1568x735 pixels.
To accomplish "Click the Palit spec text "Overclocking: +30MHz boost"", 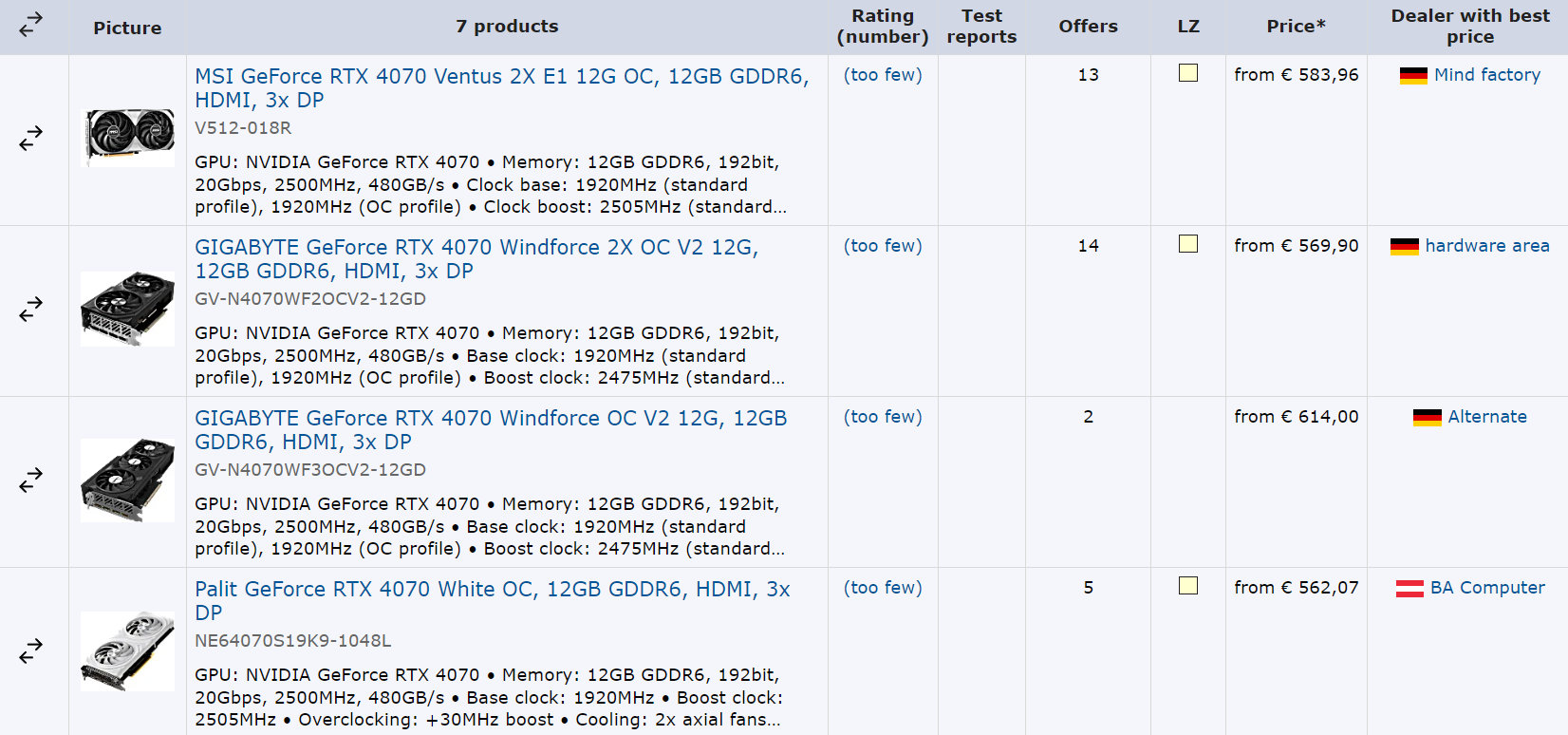I will (x=426, y=720).
